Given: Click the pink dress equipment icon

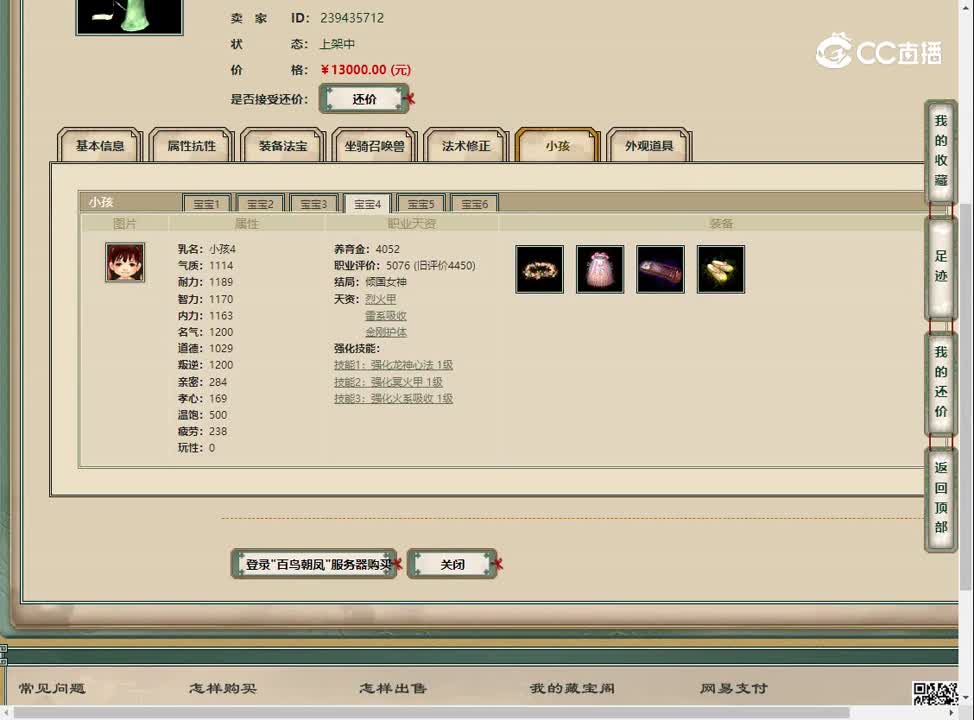Looking at the screenshot, I should coord(599,270).
